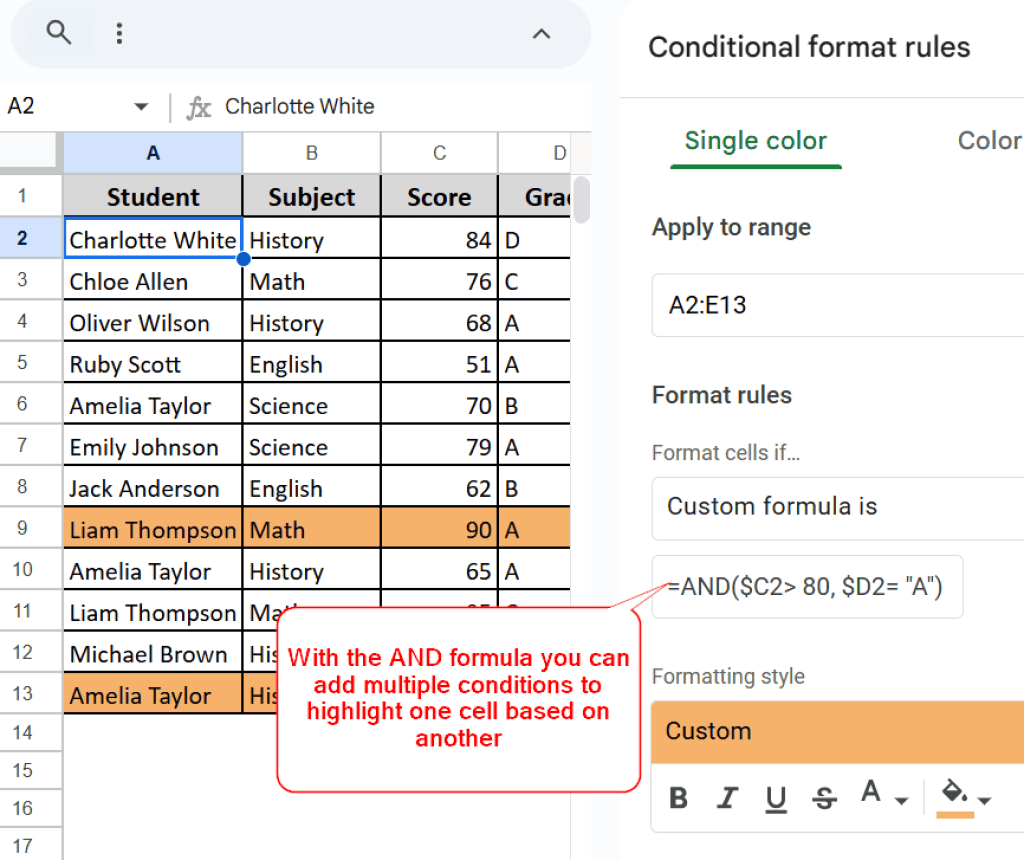Screen dimensions: 1024x860
Task: Select the search icon in the toolbar
Action: click(58, 32)
